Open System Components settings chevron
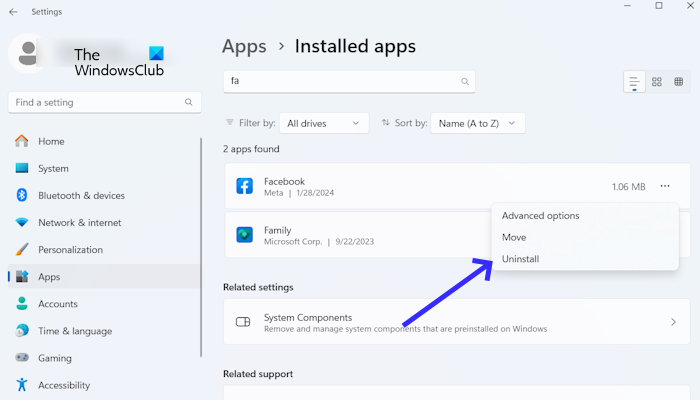This screenshot has height=400, width=700. coord(673,322)
